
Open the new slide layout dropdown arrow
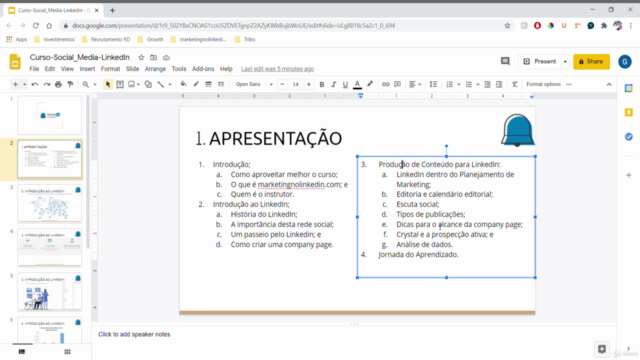(x=24, y=84)
